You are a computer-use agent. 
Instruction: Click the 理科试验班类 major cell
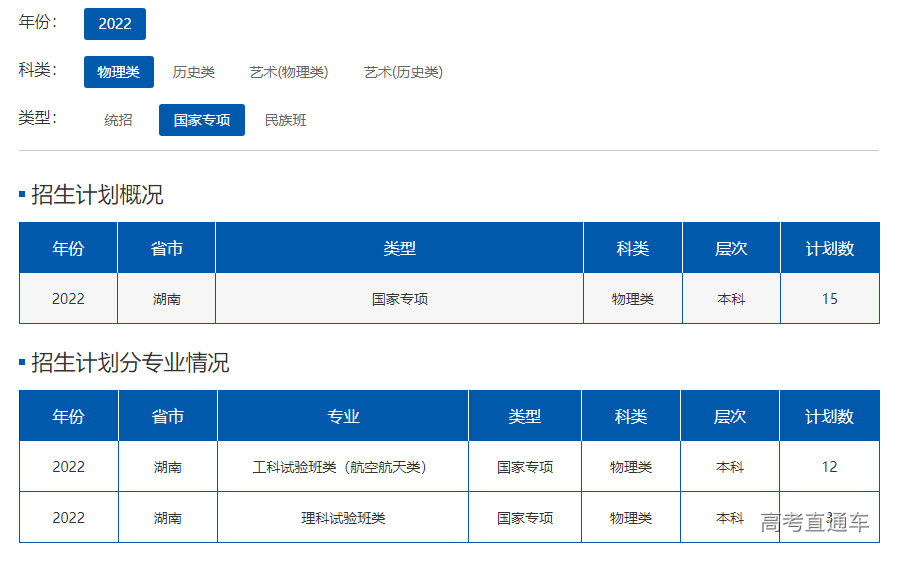click(342, 518)
